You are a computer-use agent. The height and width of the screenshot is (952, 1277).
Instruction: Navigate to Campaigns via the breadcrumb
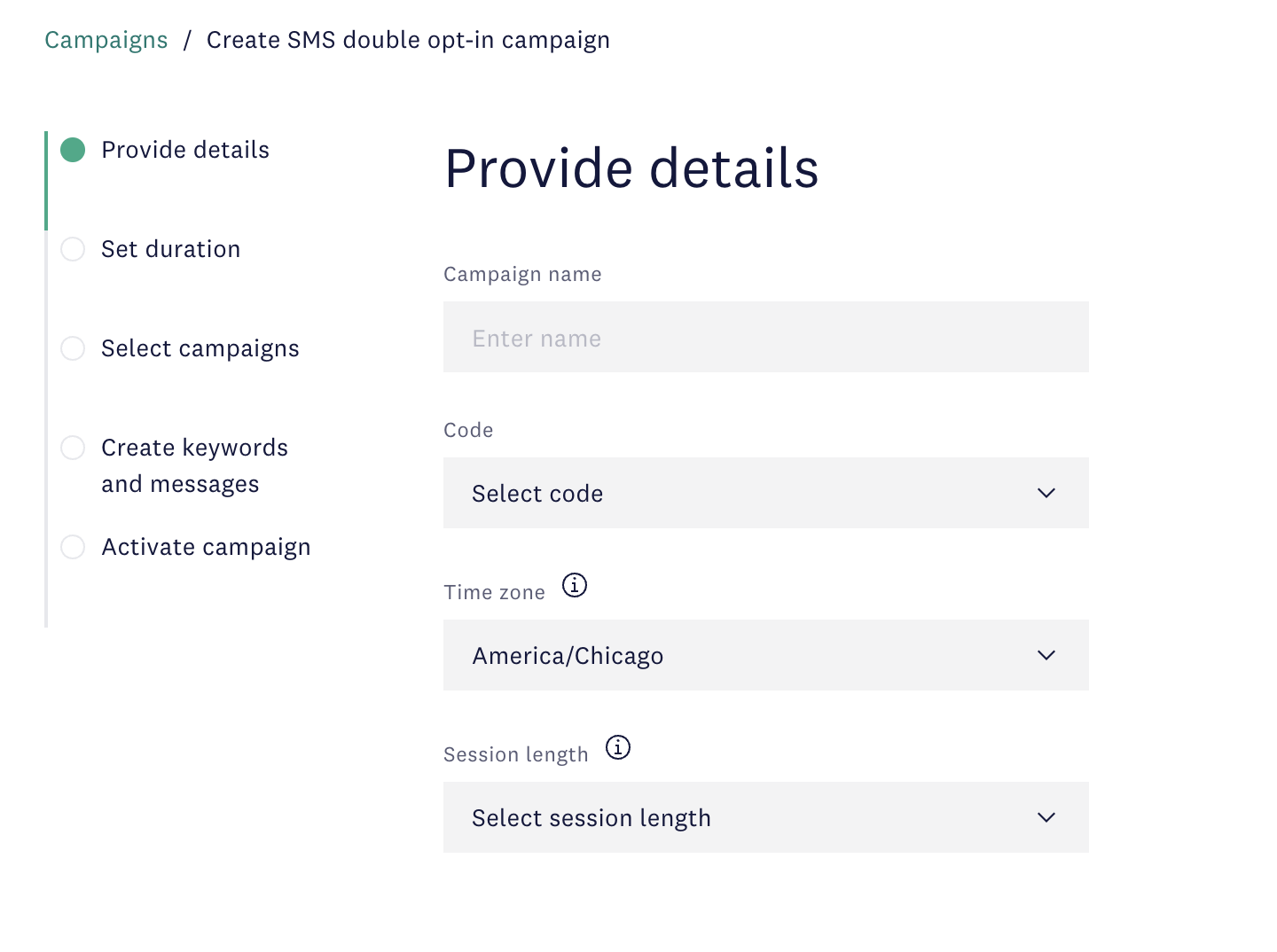tap(106, 39)
